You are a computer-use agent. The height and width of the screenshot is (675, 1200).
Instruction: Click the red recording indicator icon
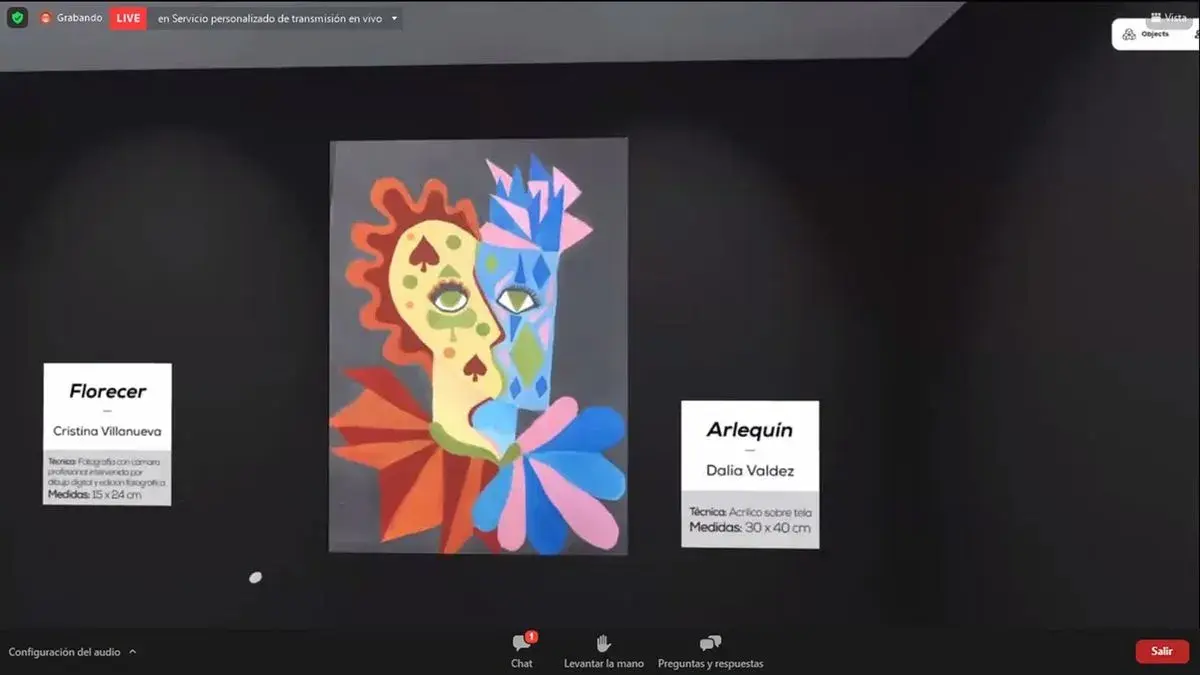tap(46, 18)
